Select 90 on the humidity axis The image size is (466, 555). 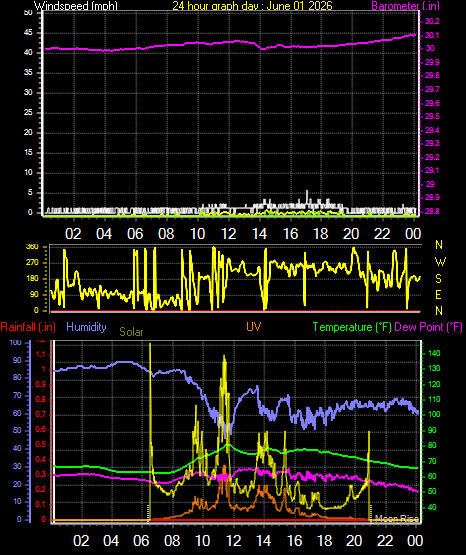pos(17,360)
